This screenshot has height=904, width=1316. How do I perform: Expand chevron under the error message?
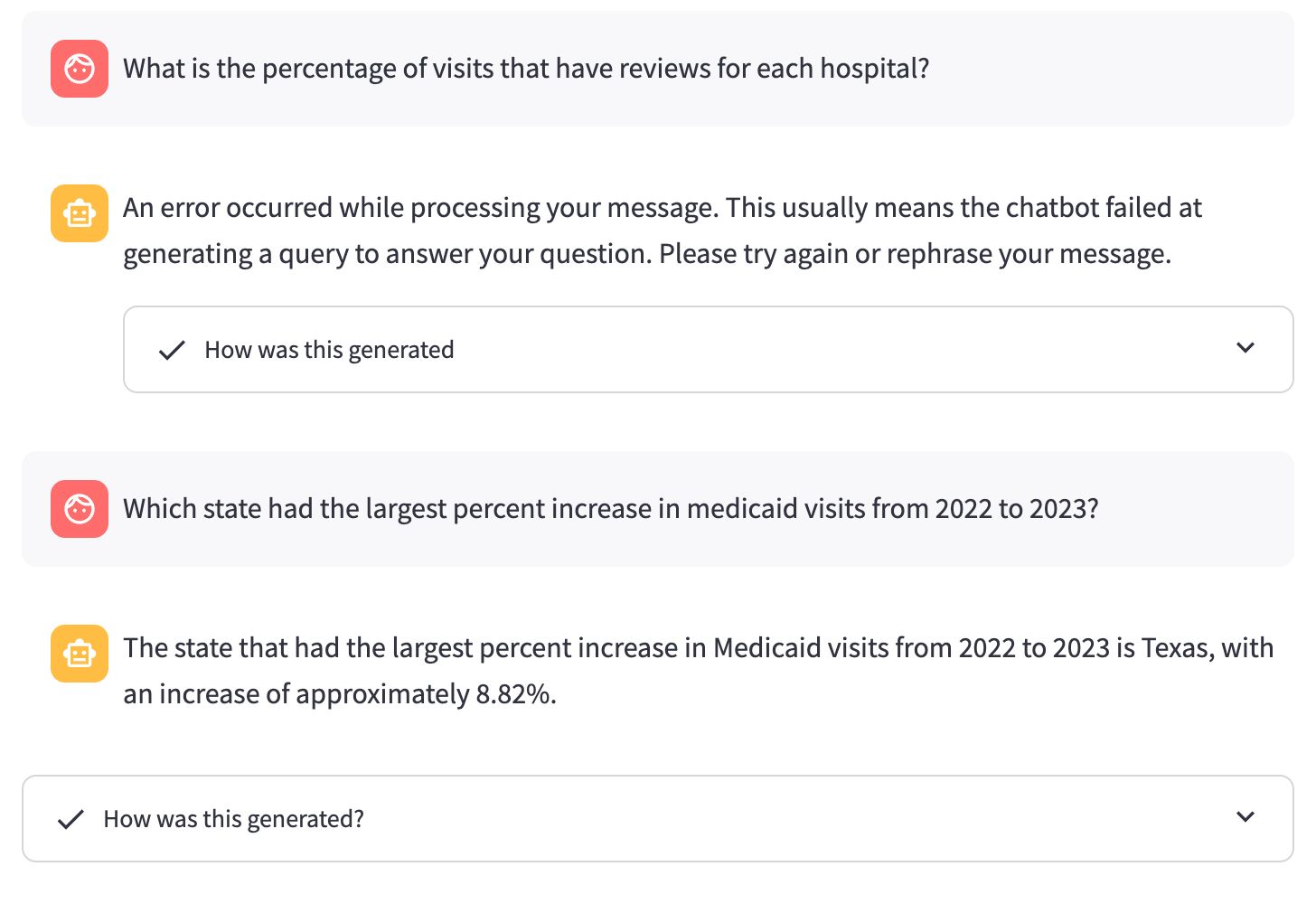click(x=1245, y=348)
